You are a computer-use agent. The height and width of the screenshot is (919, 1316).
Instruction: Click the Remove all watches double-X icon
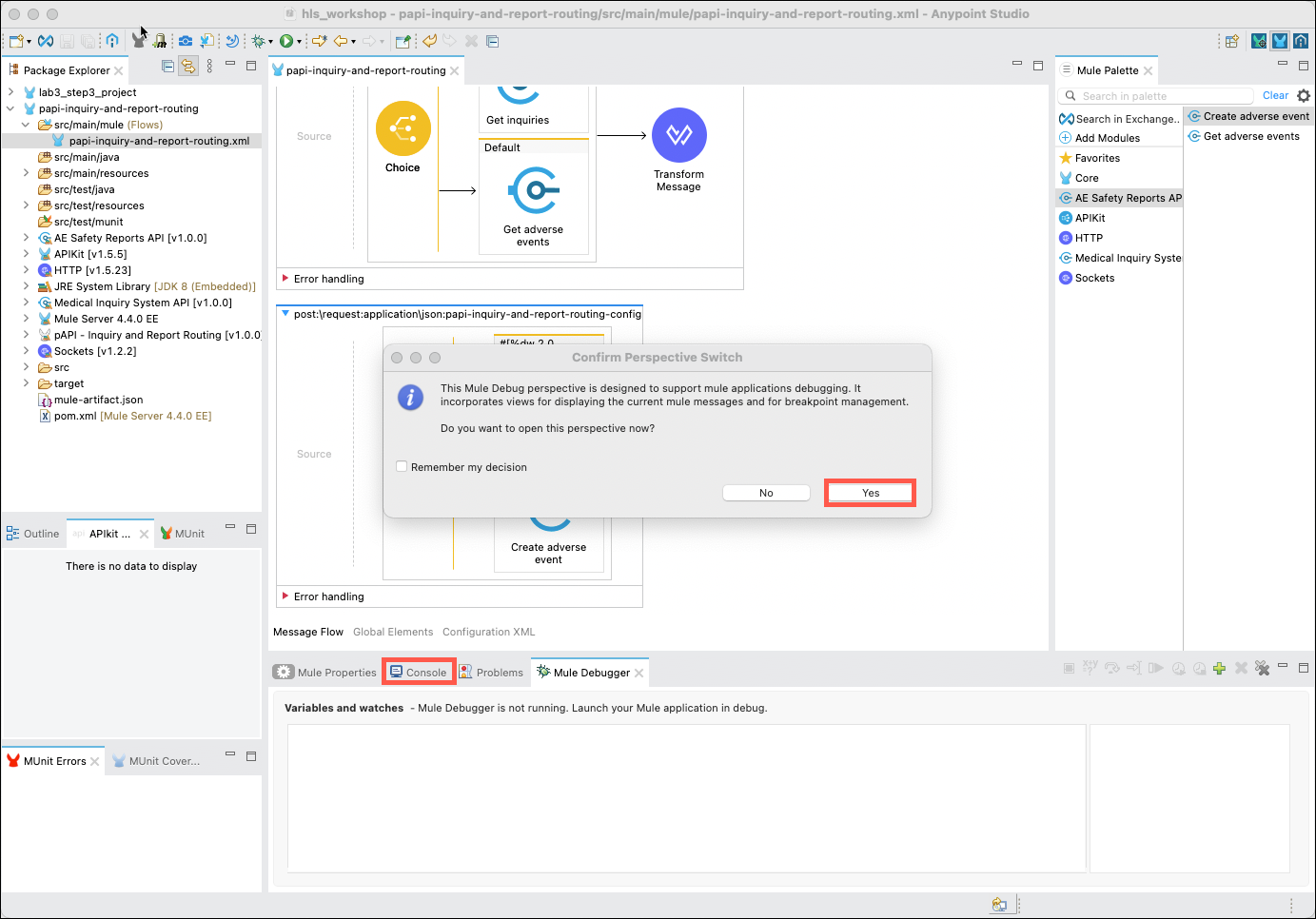click(1263, 669)
